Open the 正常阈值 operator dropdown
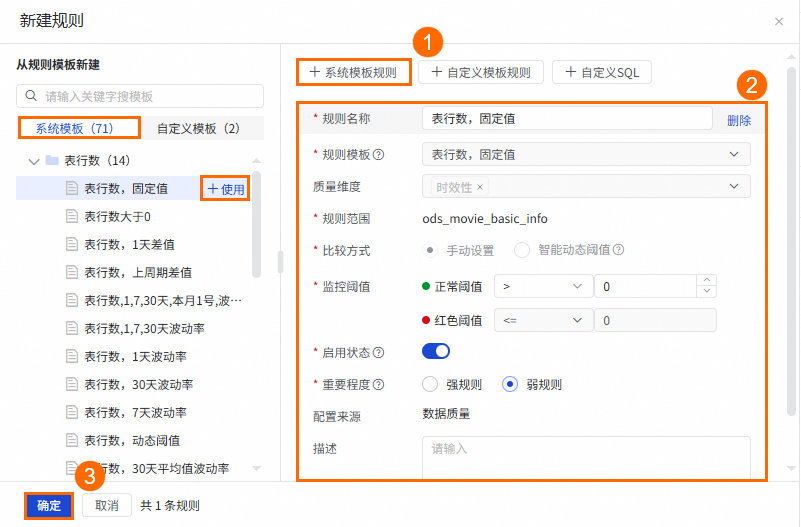Screen dimensions: 801x527 543,286
